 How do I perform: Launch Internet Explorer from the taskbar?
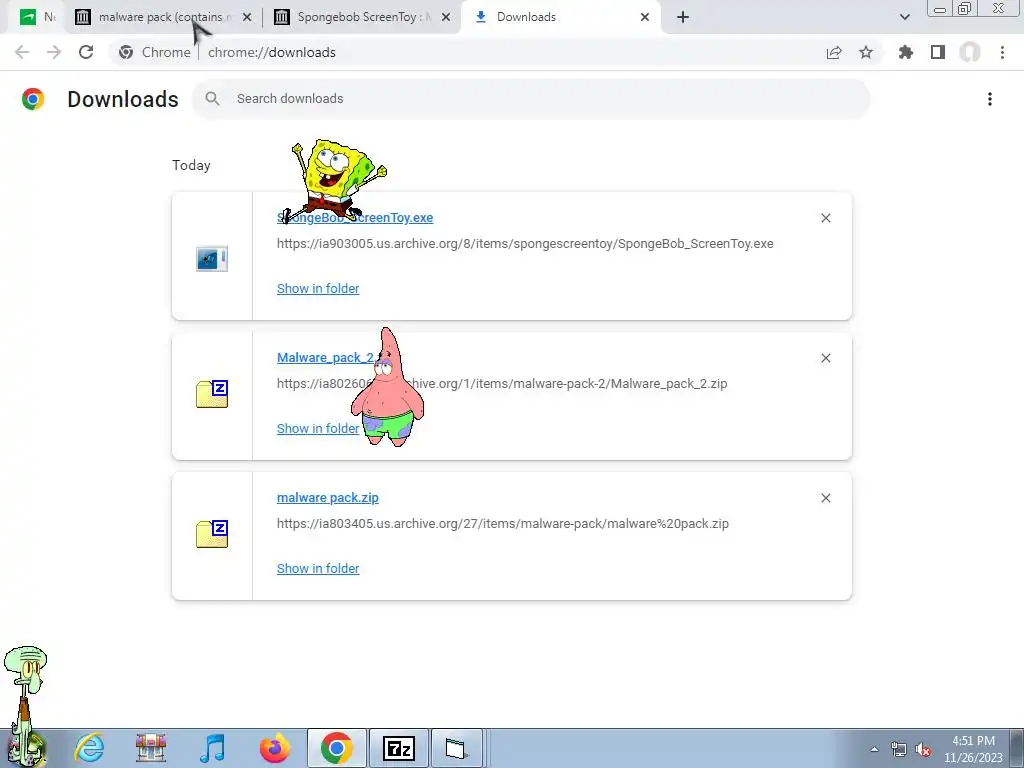[x=89, y=748]
